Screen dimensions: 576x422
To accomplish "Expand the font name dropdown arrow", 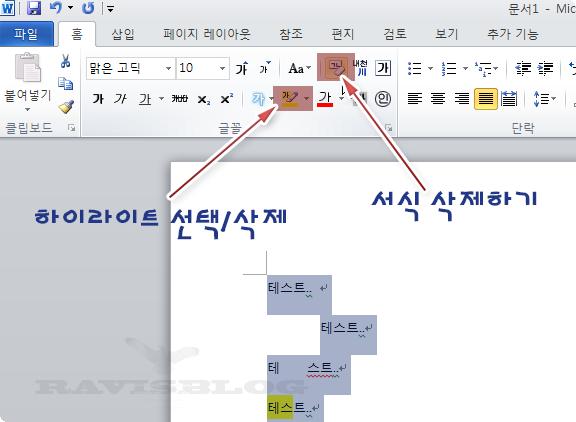I will point(168,68).
